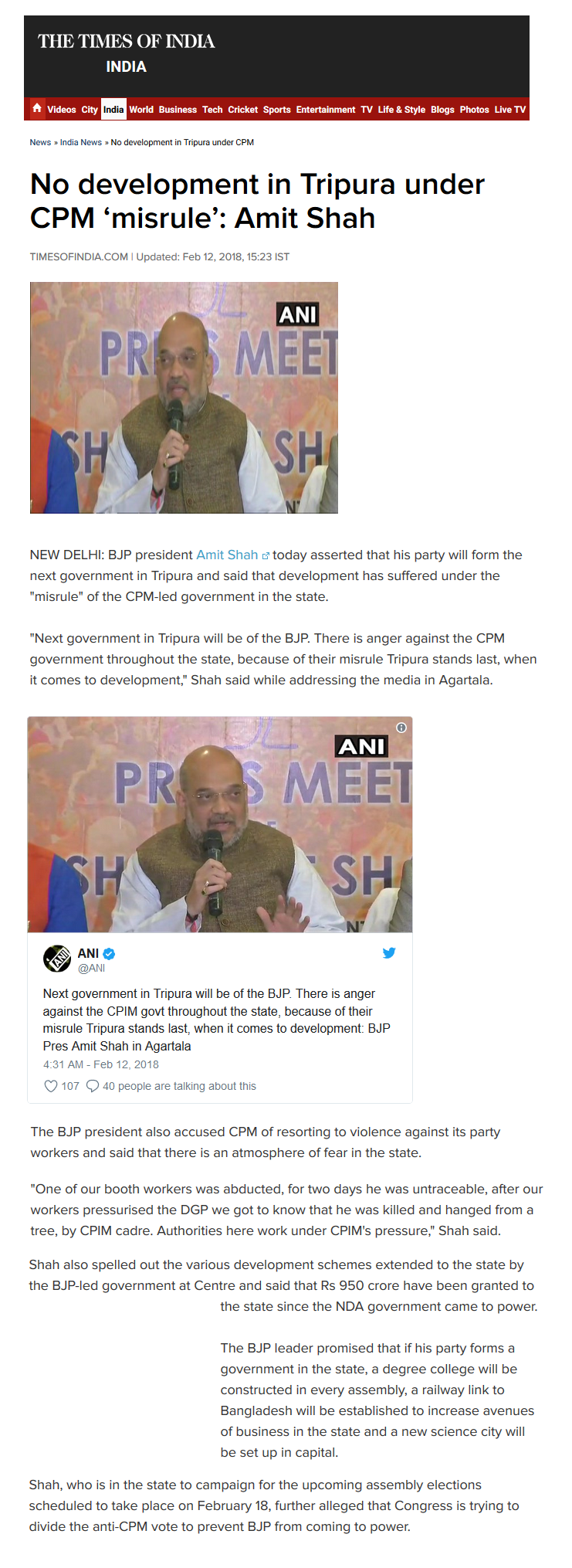This screenshot has height=1568, width=572.
Task: Select the India tab in navigation
Action: coord(113,110)
